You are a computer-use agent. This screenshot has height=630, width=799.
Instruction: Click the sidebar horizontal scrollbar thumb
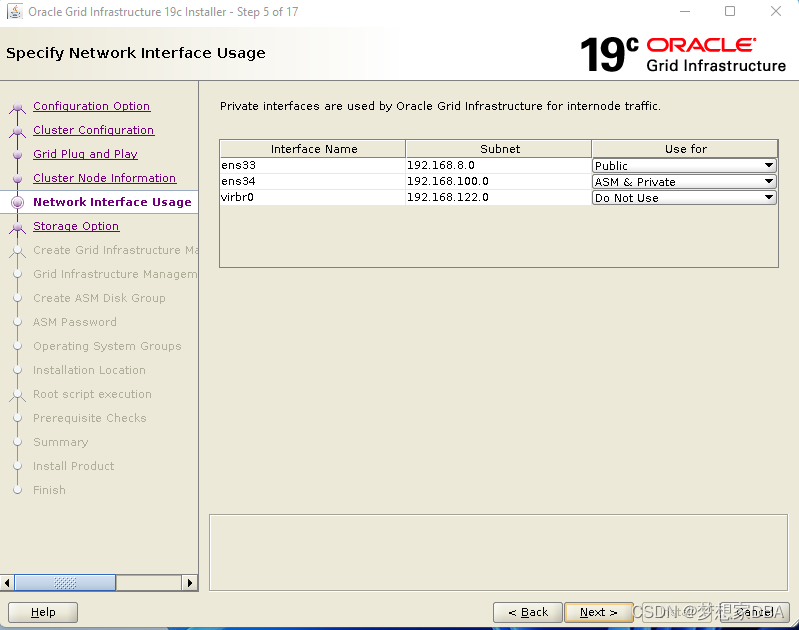click(65, 583)
